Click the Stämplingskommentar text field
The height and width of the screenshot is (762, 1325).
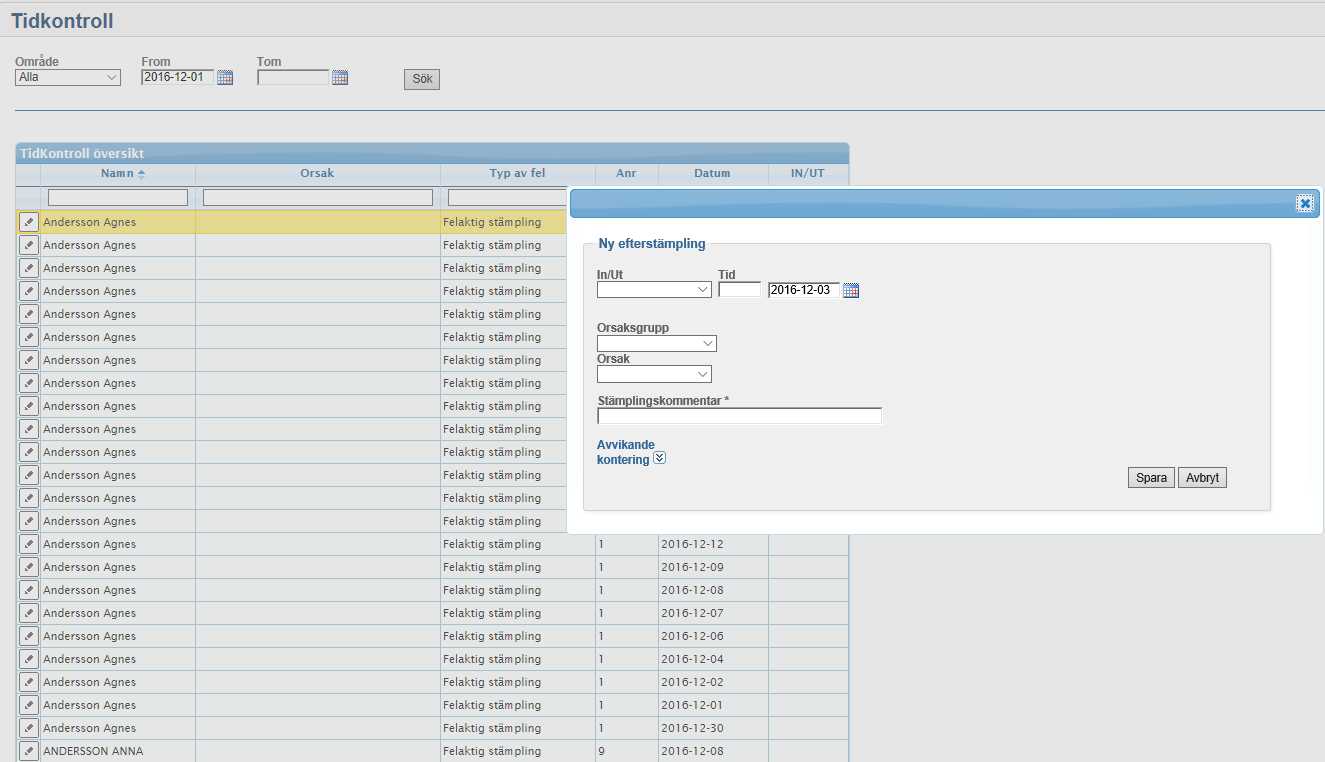coord(739,417)
